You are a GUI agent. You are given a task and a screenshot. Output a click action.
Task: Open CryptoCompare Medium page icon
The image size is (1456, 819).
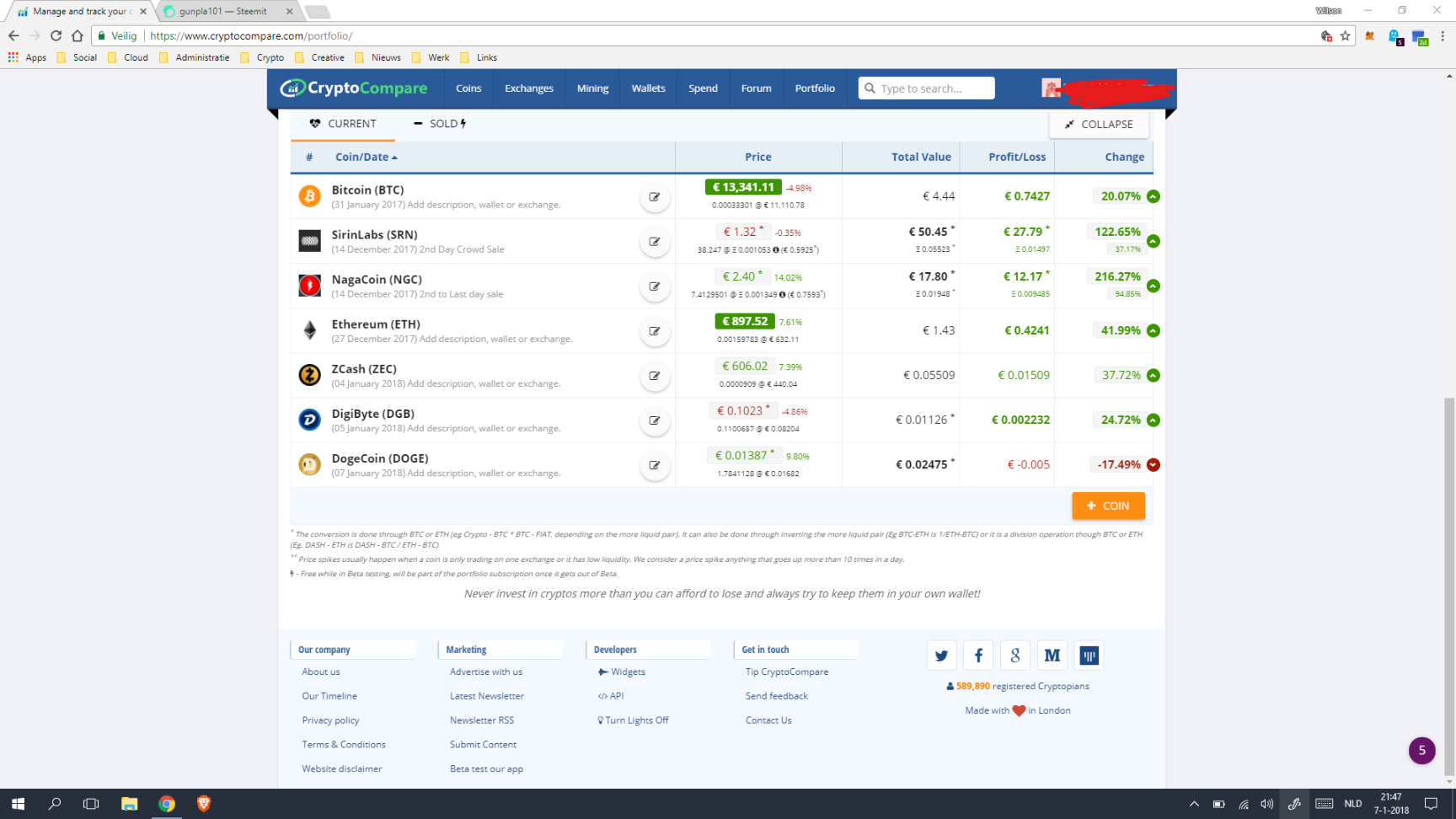1052,656
